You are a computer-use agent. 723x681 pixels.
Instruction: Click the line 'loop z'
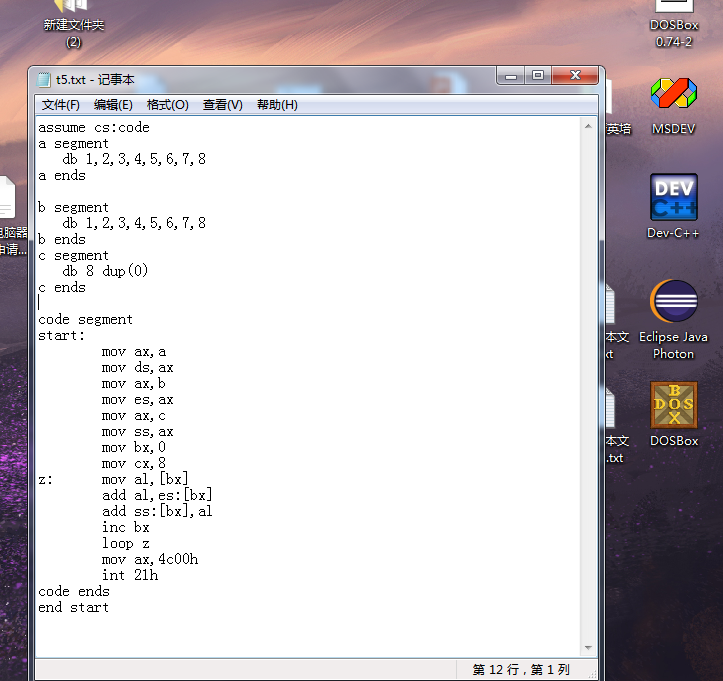pos(125,543)
